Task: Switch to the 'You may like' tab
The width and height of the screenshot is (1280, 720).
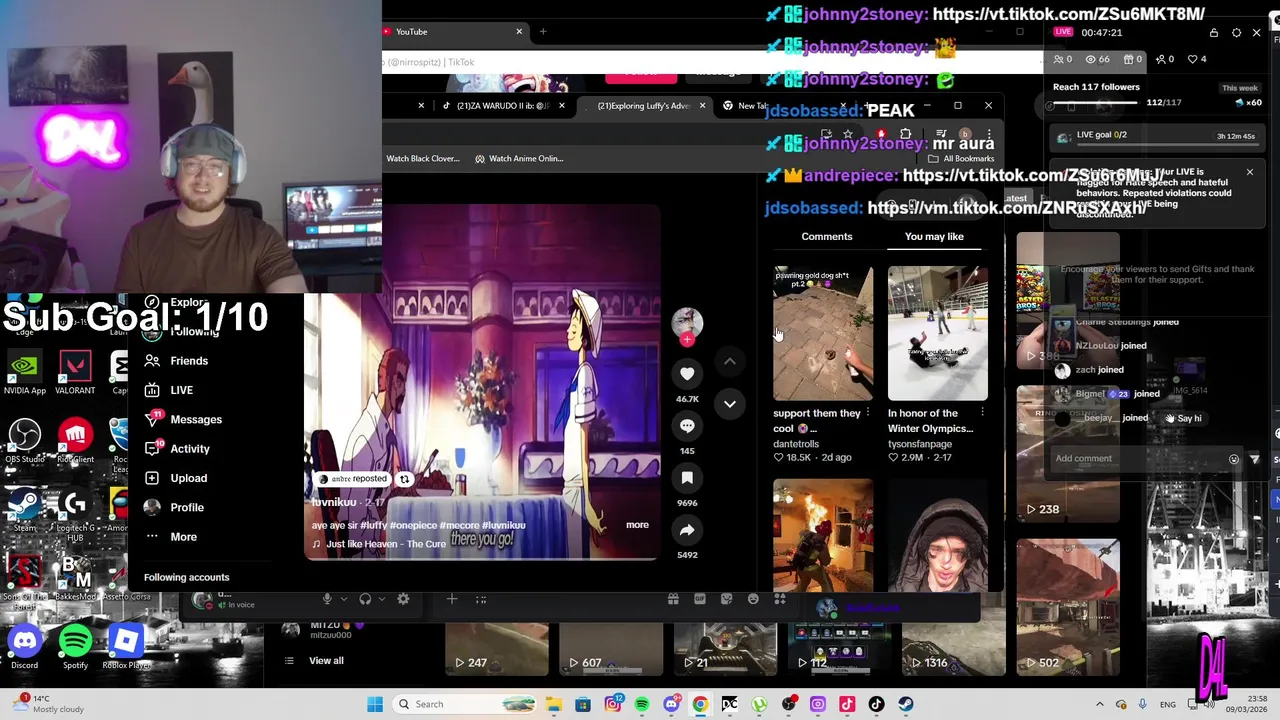Action: coord(934,236)
